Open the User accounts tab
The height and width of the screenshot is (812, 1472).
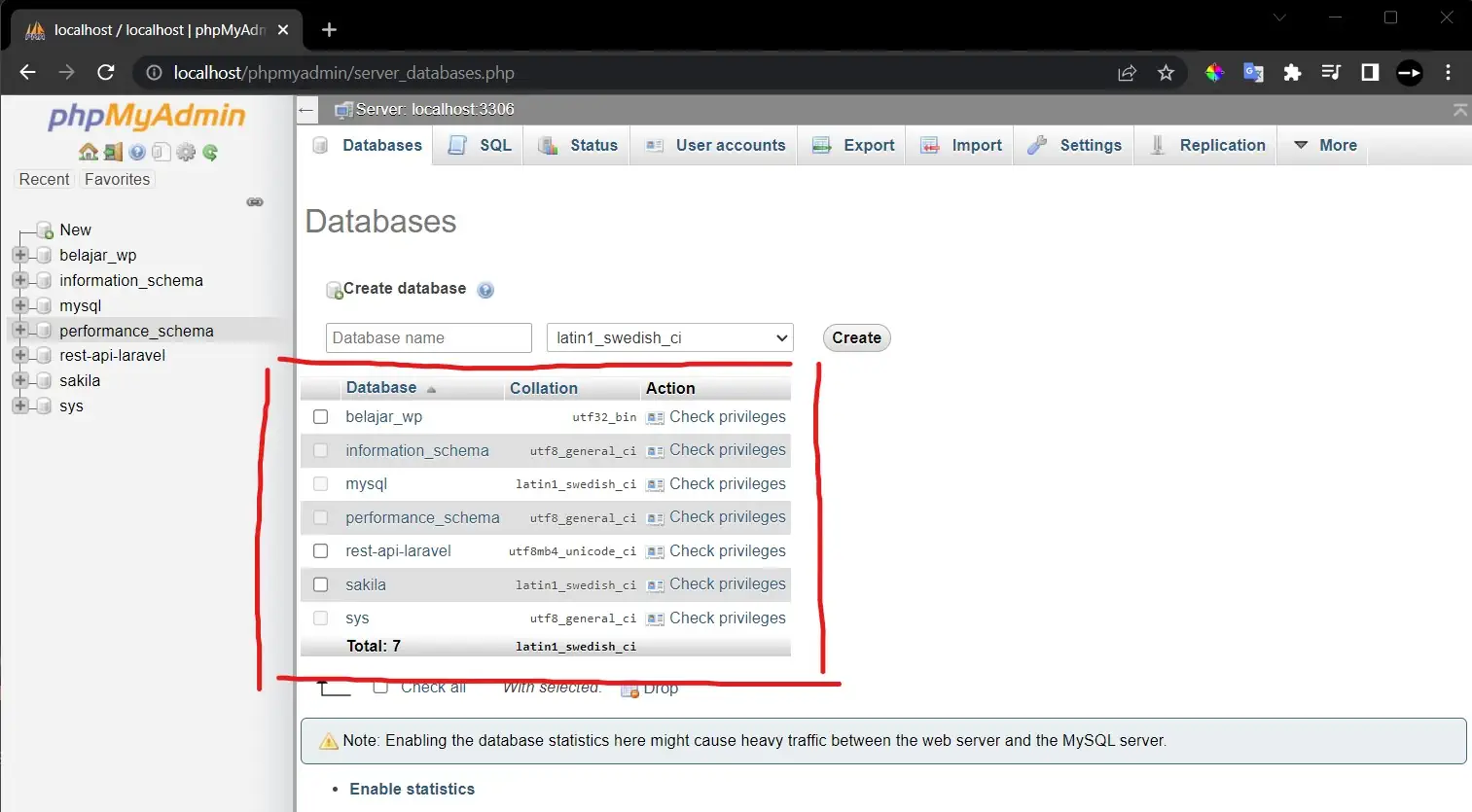[714, 145]
